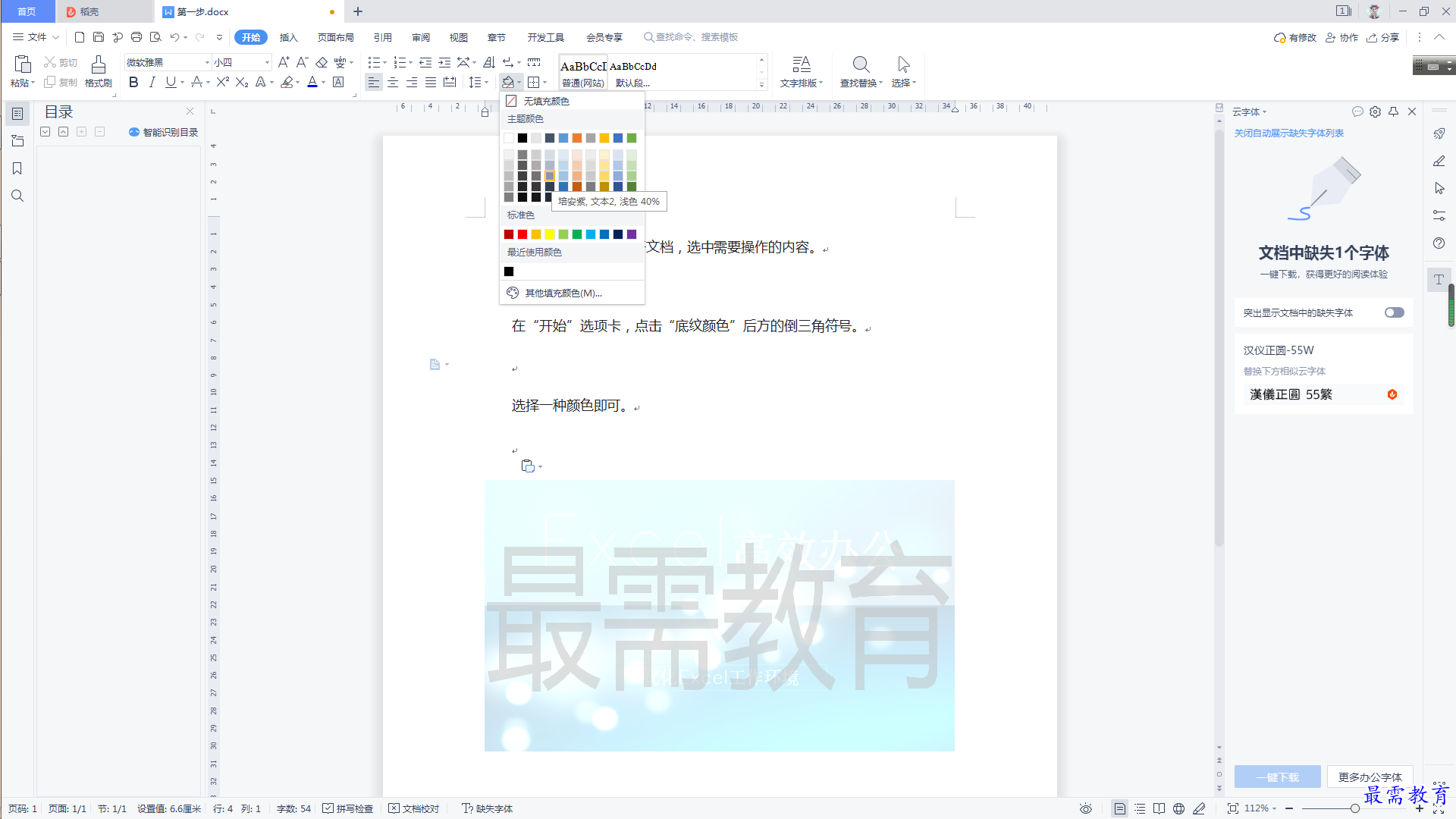This screenshot has height=819, width=1456.
Task: Expand the underline style arrow
Action: point(182,83)
